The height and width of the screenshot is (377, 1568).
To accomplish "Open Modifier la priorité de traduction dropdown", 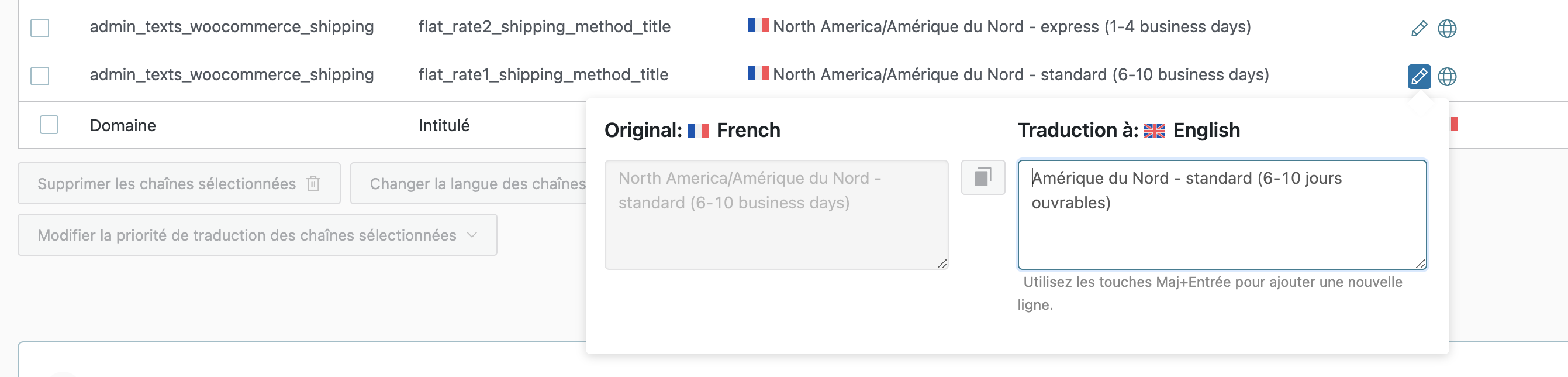I will pyautogui.click(x=257, y=235).
